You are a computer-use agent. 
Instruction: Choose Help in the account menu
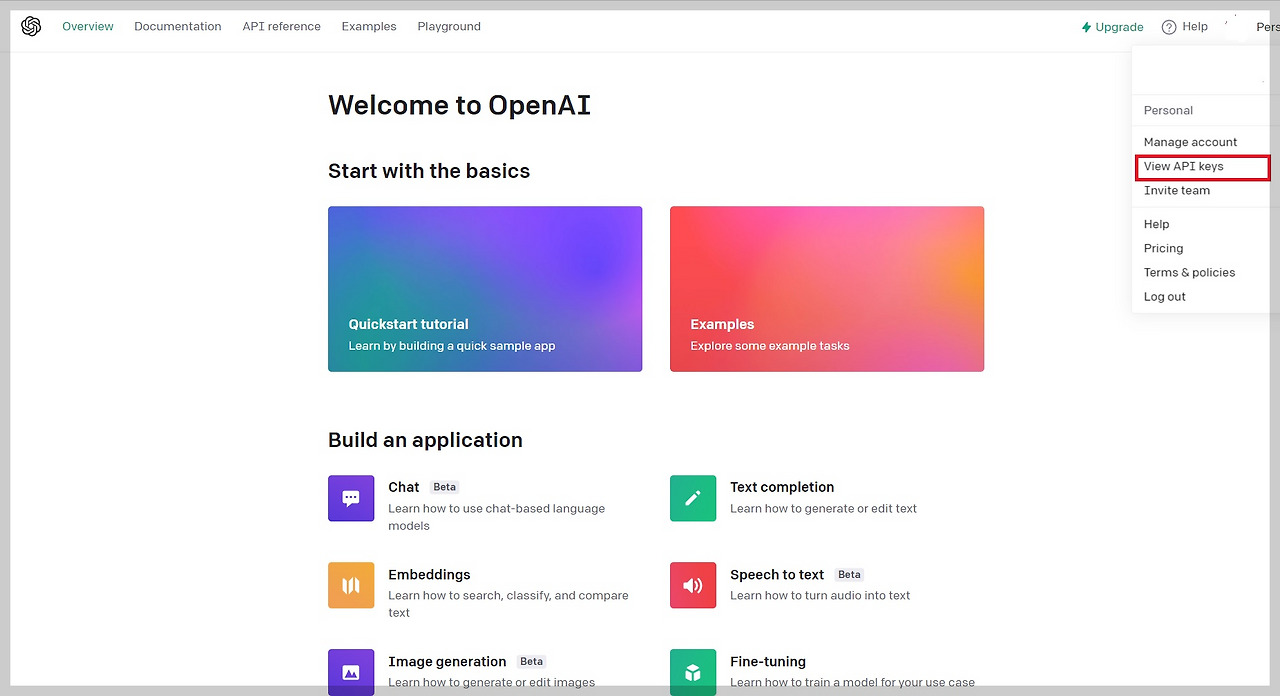pos(1156,224)
